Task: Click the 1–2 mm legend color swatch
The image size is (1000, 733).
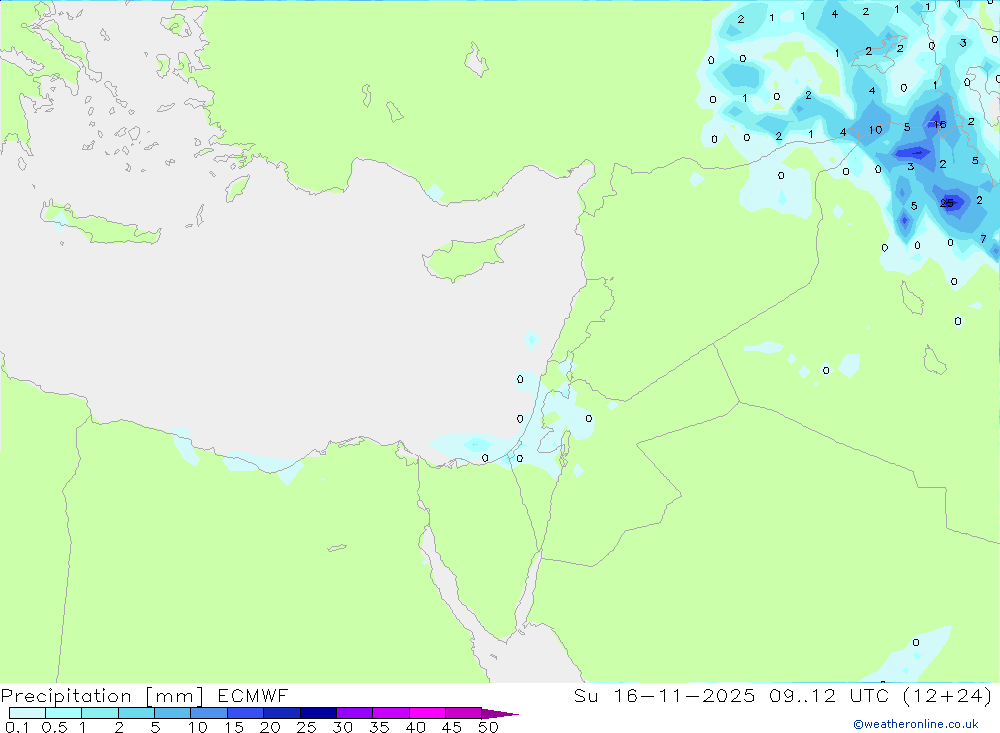Action: [100, 713]
